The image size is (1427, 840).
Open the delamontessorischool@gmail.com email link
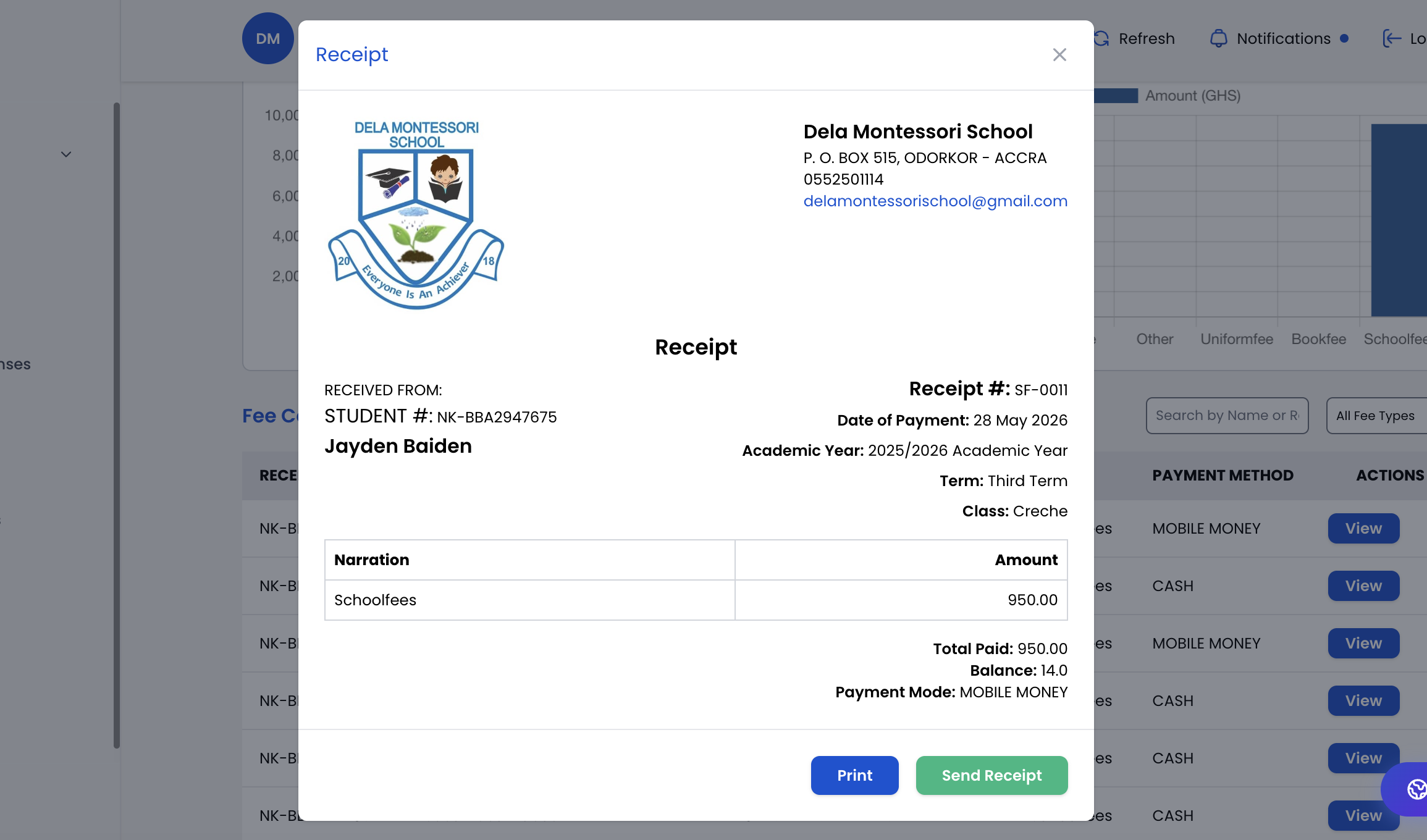click(935, 201)
